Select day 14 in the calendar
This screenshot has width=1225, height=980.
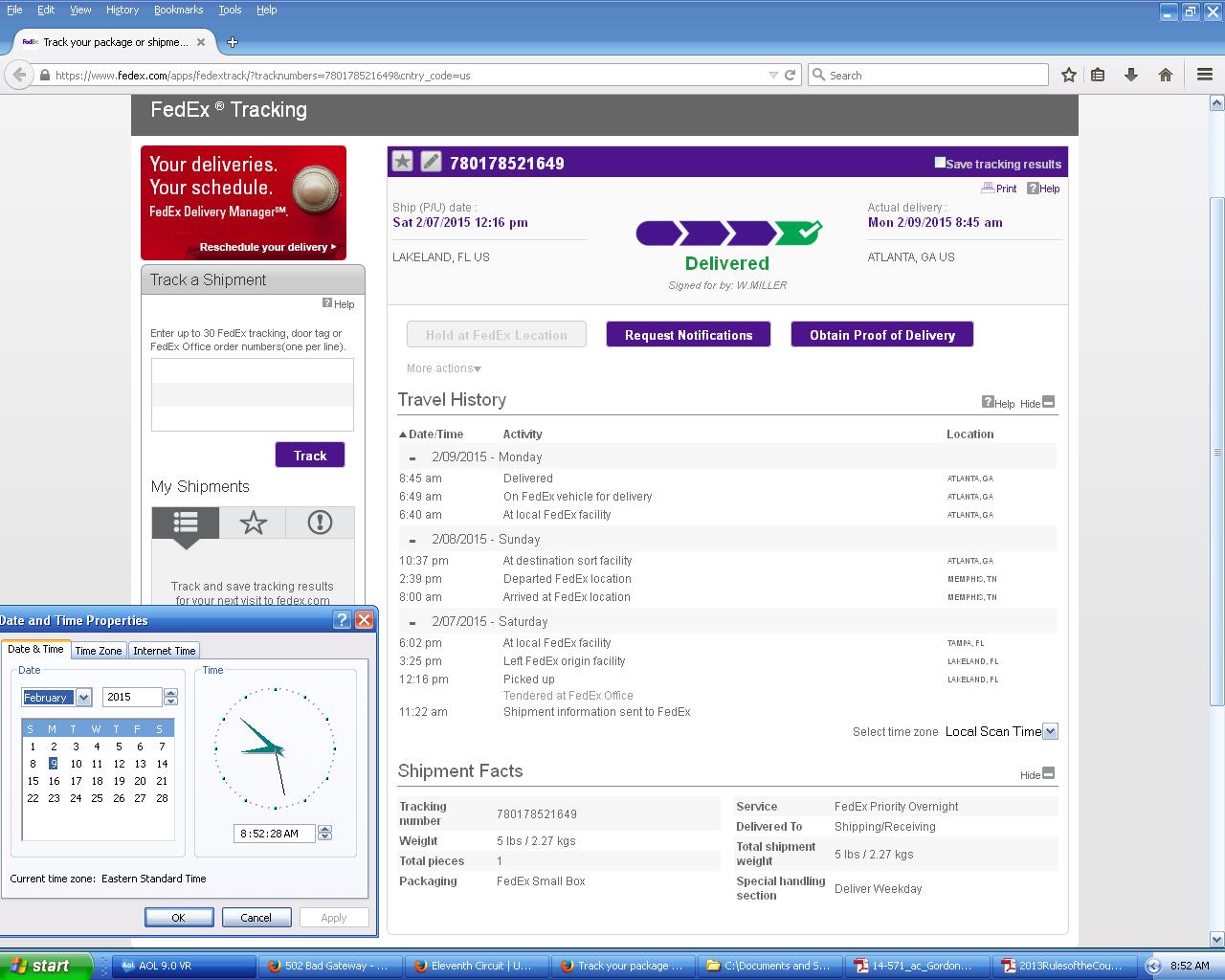pos(162,764)
